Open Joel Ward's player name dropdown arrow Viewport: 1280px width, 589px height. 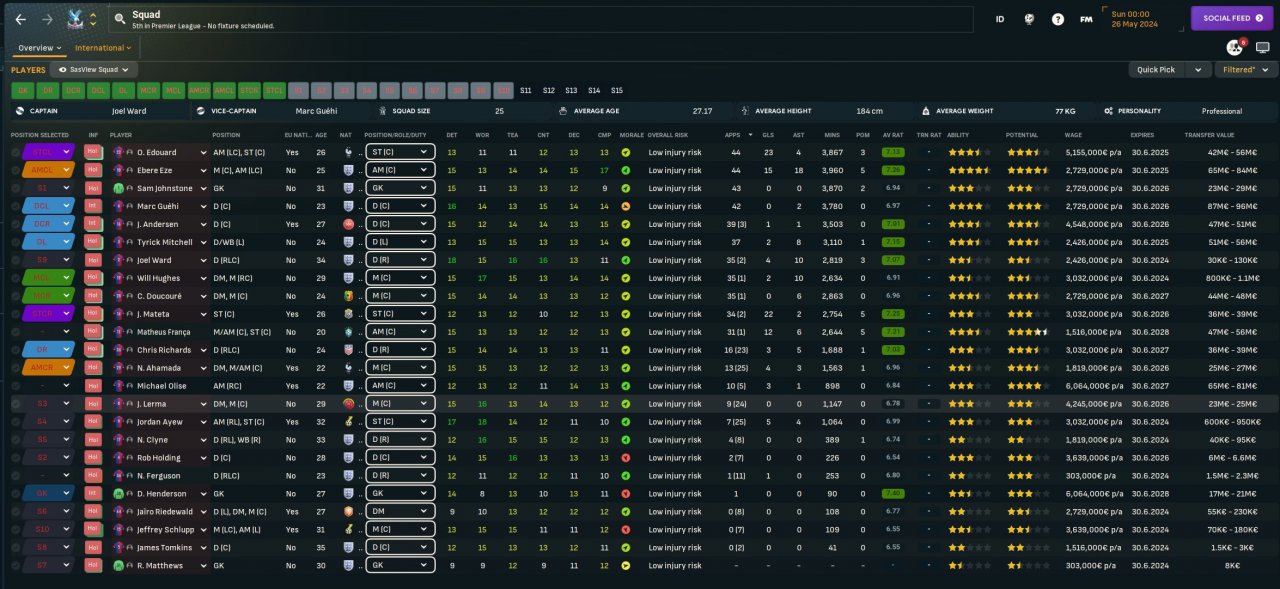point(202,260)
